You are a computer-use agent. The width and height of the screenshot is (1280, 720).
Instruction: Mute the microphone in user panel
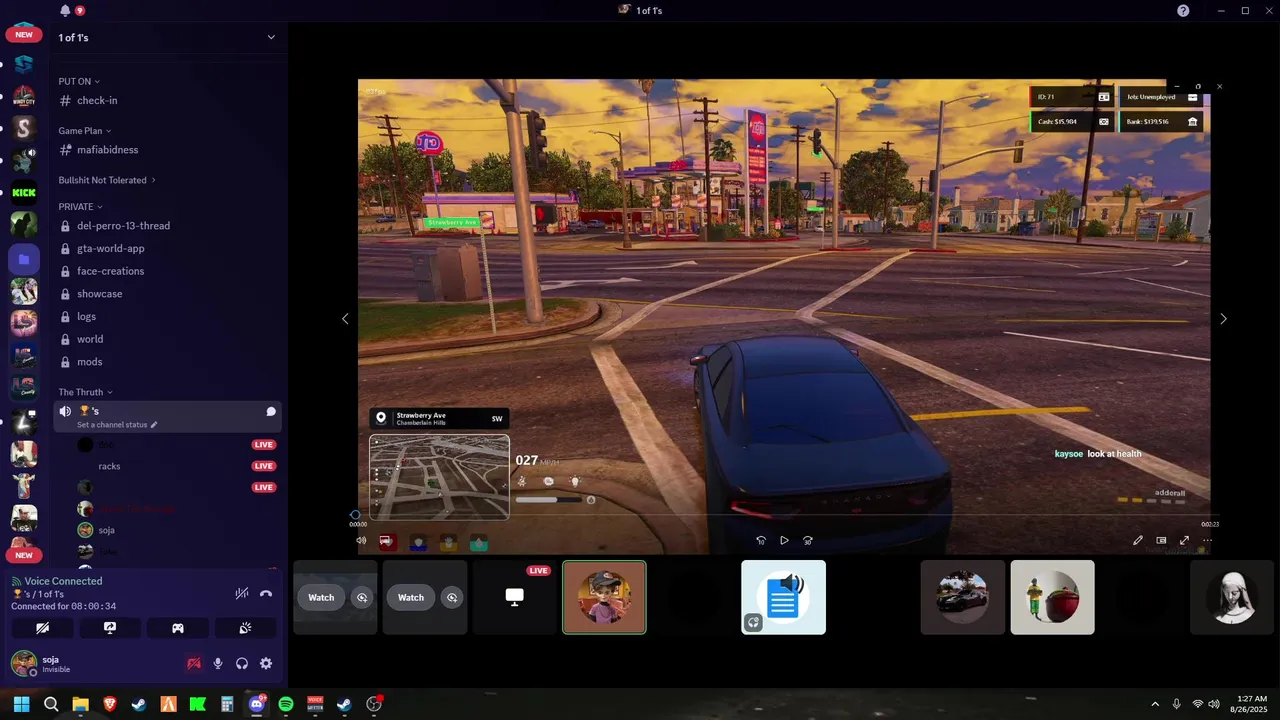click(218, 663)
